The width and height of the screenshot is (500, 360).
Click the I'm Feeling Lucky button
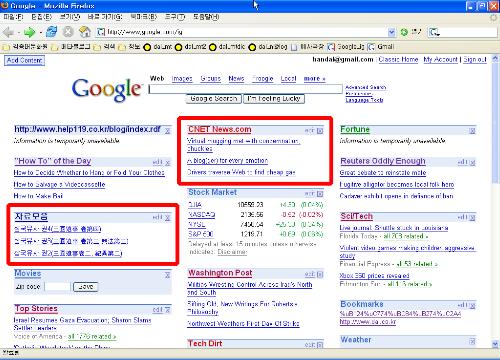tap(274, 99)
